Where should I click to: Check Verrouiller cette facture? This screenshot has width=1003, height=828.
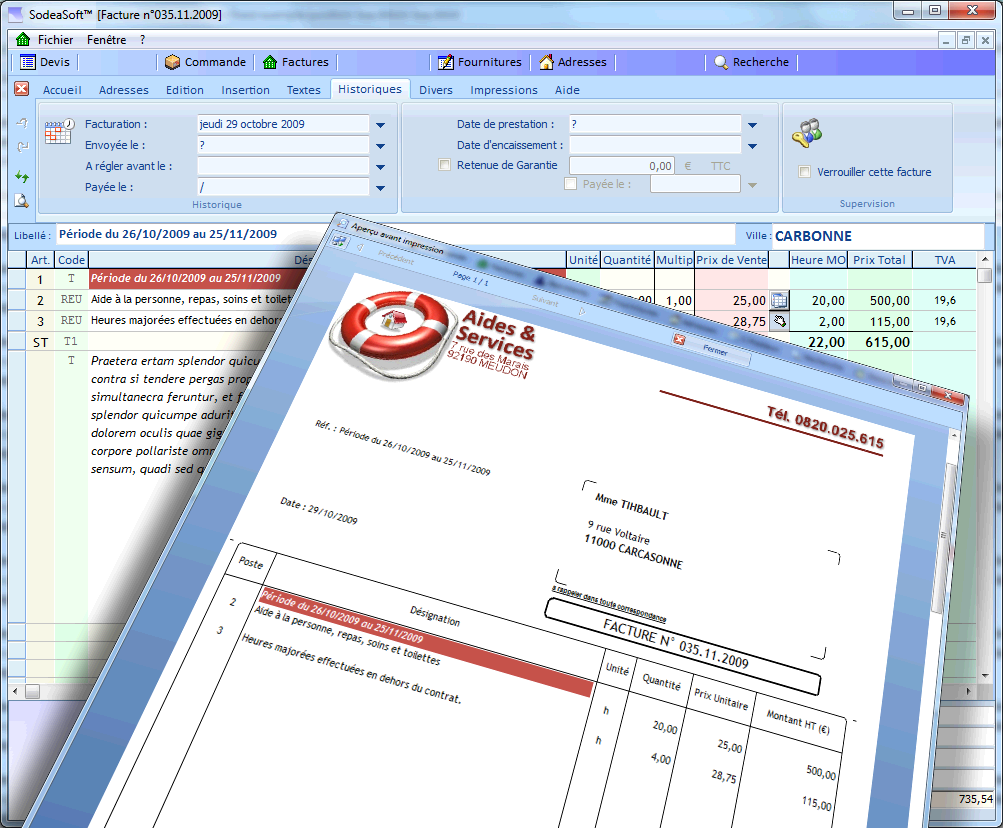pos(805,171)
